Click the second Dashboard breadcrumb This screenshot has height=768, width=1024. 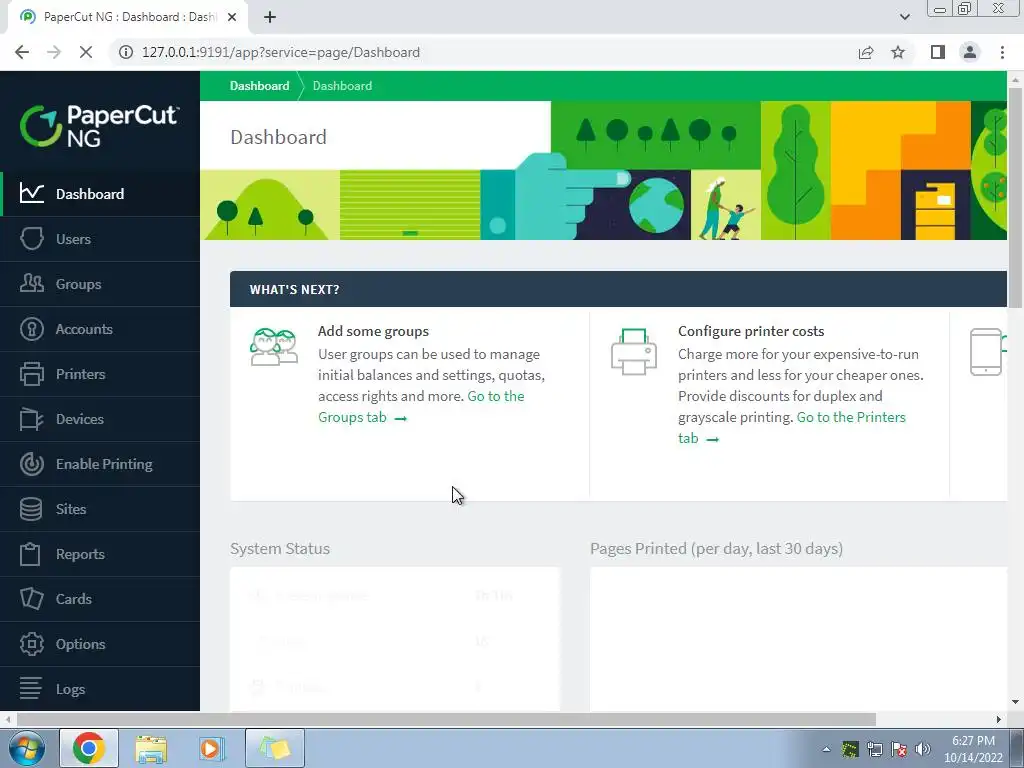(x=342, y=86)
